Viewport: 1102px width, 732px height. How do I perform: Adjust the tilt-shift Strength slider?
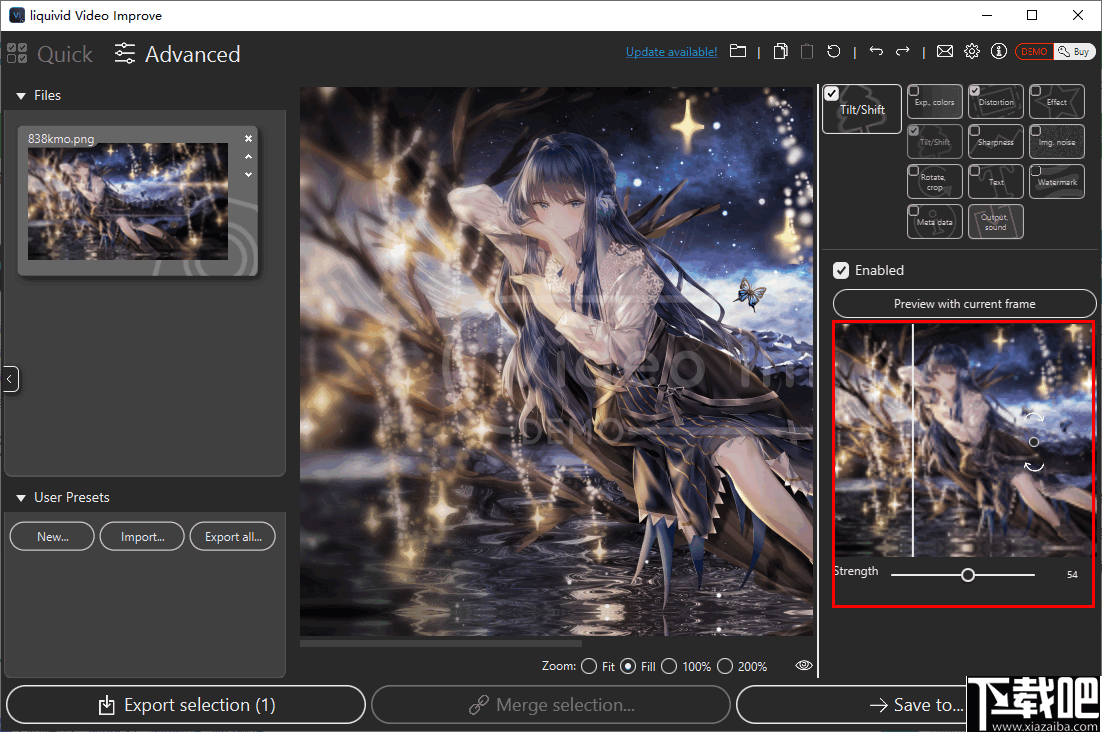click(967, 574)
